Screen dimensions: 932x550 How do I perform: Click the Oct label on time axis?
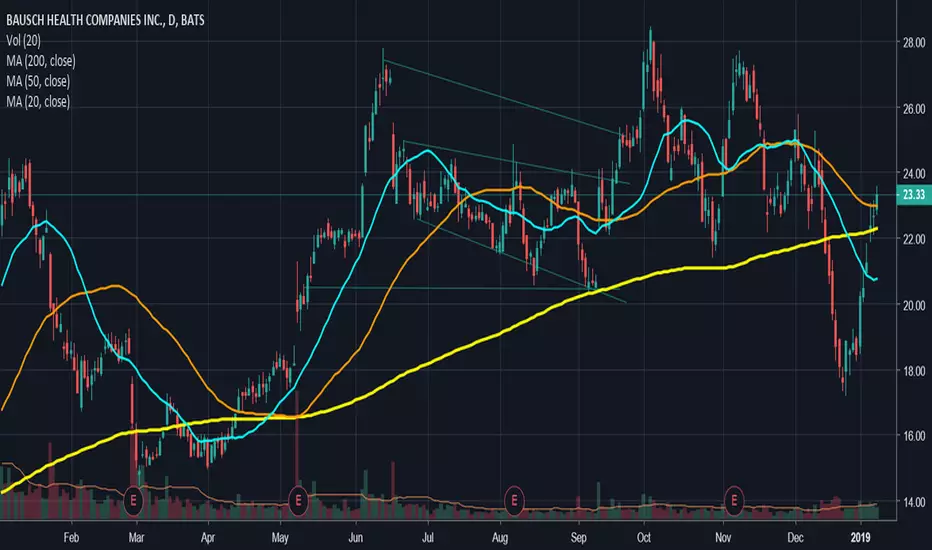coord(644,538)
